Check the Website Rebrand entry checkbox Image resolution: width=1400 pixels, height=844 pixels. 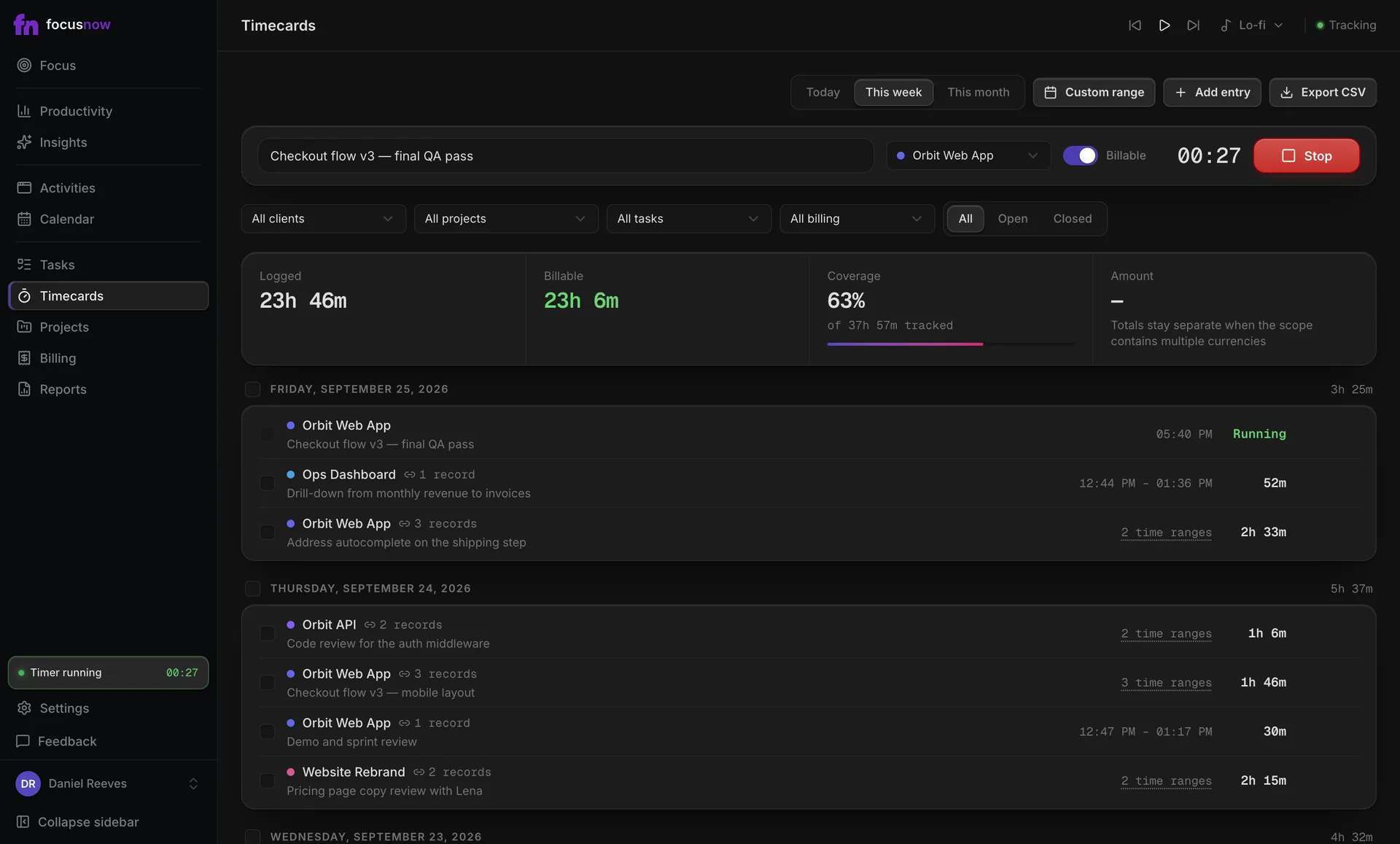[267, 781]
